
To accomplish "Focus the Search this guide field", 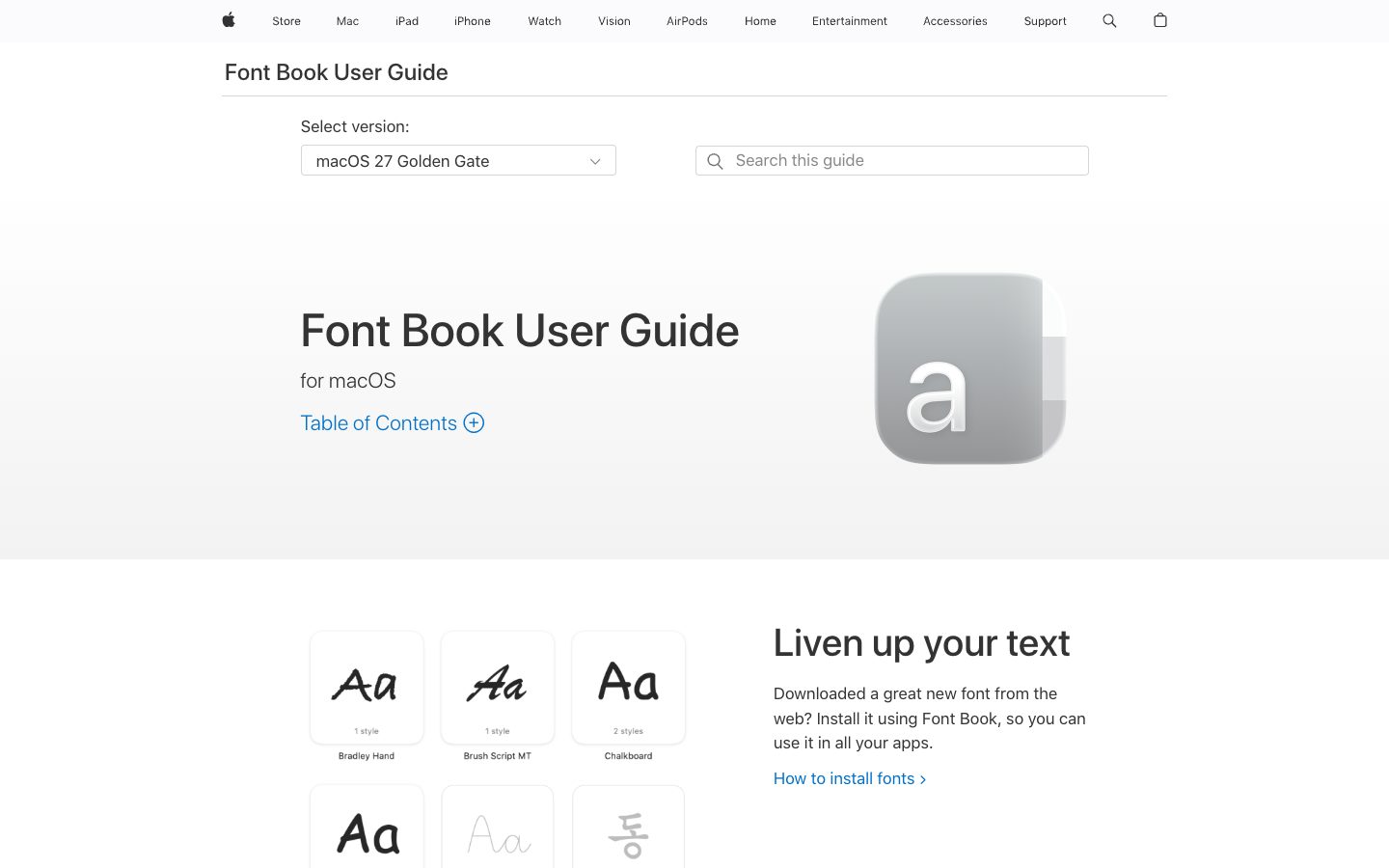I will click(x=892, y=160).
